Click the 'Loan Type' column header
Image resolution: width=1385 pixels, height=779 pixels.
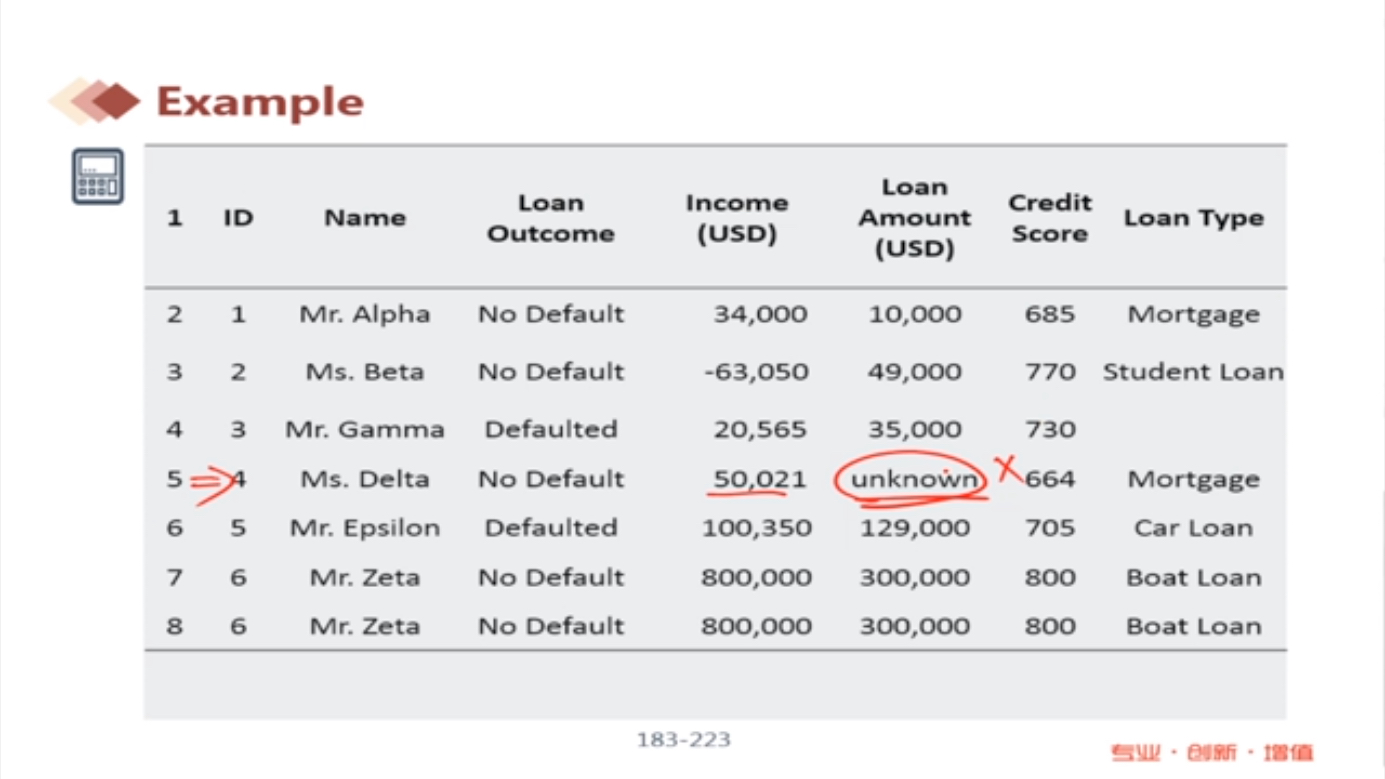point(1193,218)
